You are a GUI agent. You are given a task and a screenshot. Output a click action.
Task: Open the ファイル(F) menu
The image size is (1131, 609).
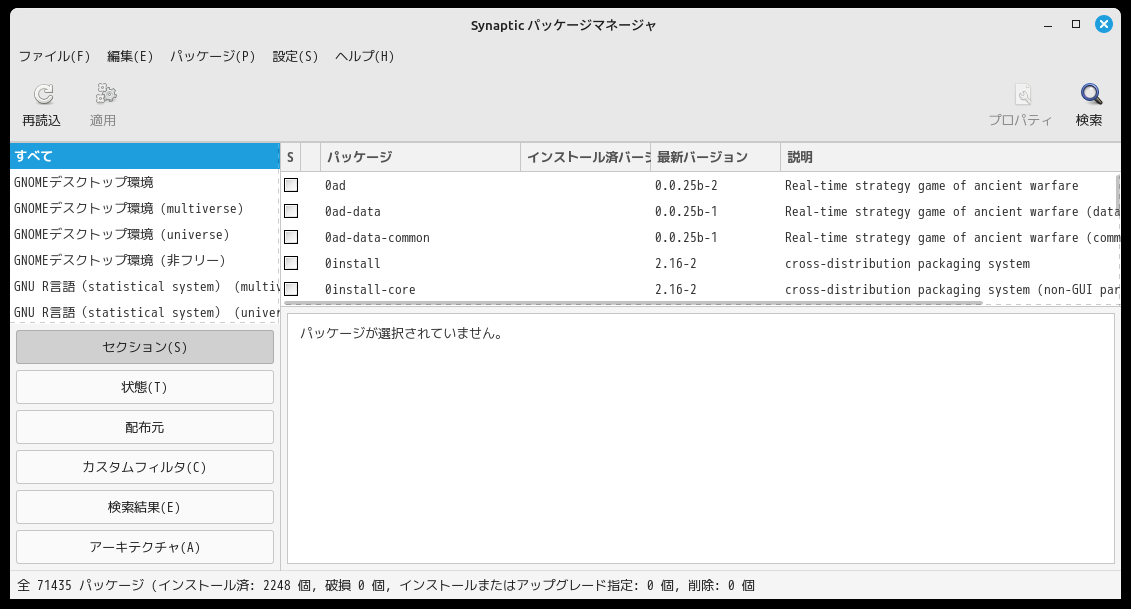point(54,56)
